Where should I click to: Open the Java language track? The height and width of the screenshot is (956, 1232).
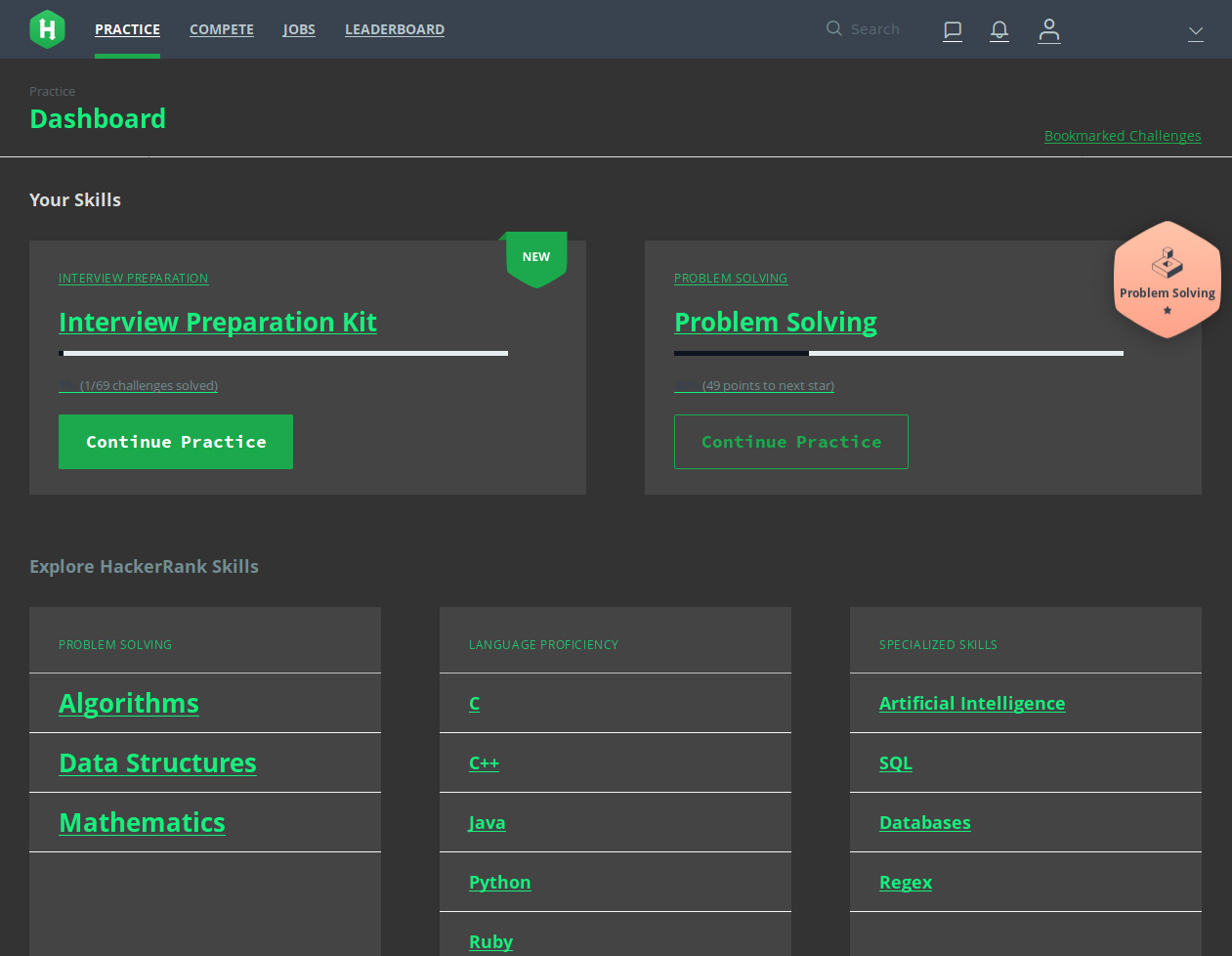point(487,822)
